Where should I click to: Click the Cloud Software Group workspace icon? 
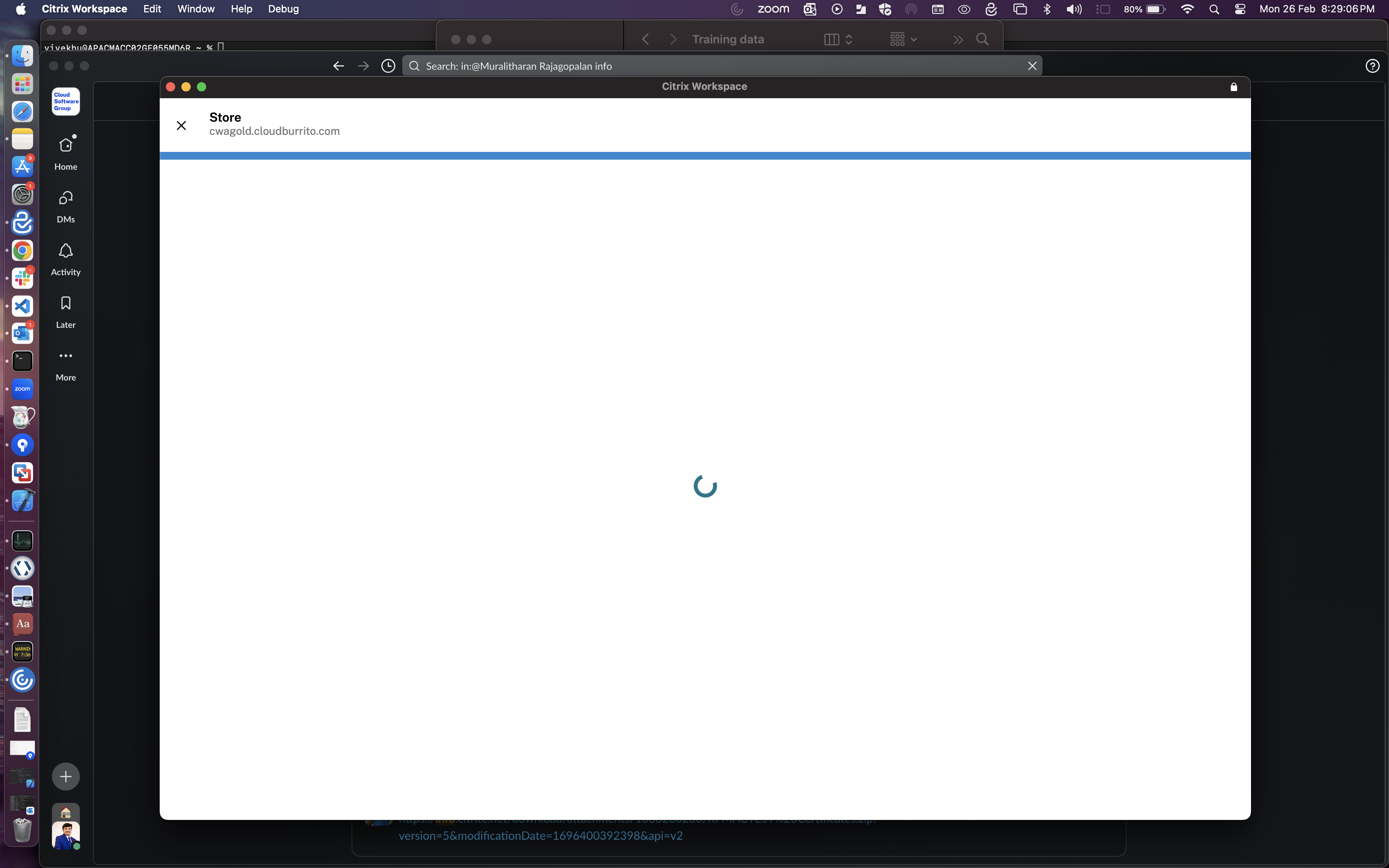65,102
